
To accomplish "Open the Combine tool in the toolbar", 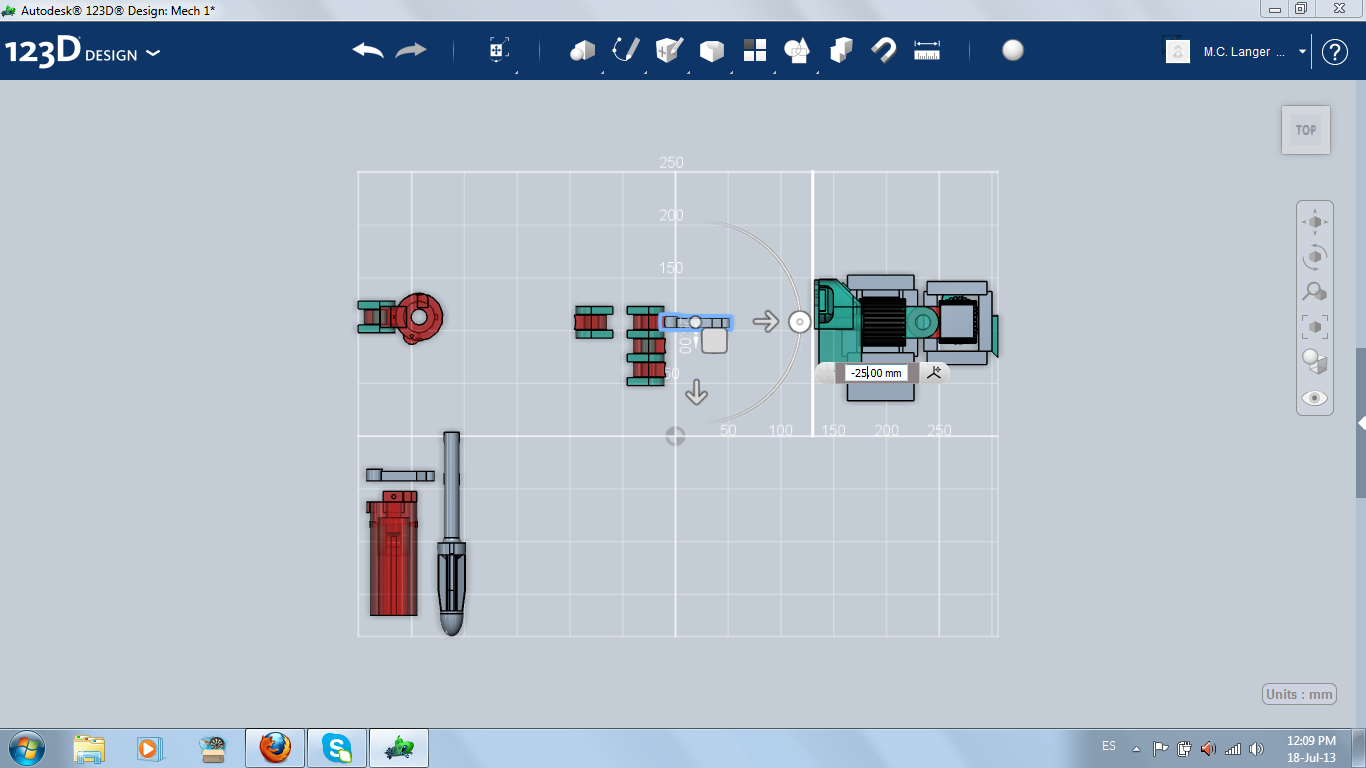I will tap(841, 51).
